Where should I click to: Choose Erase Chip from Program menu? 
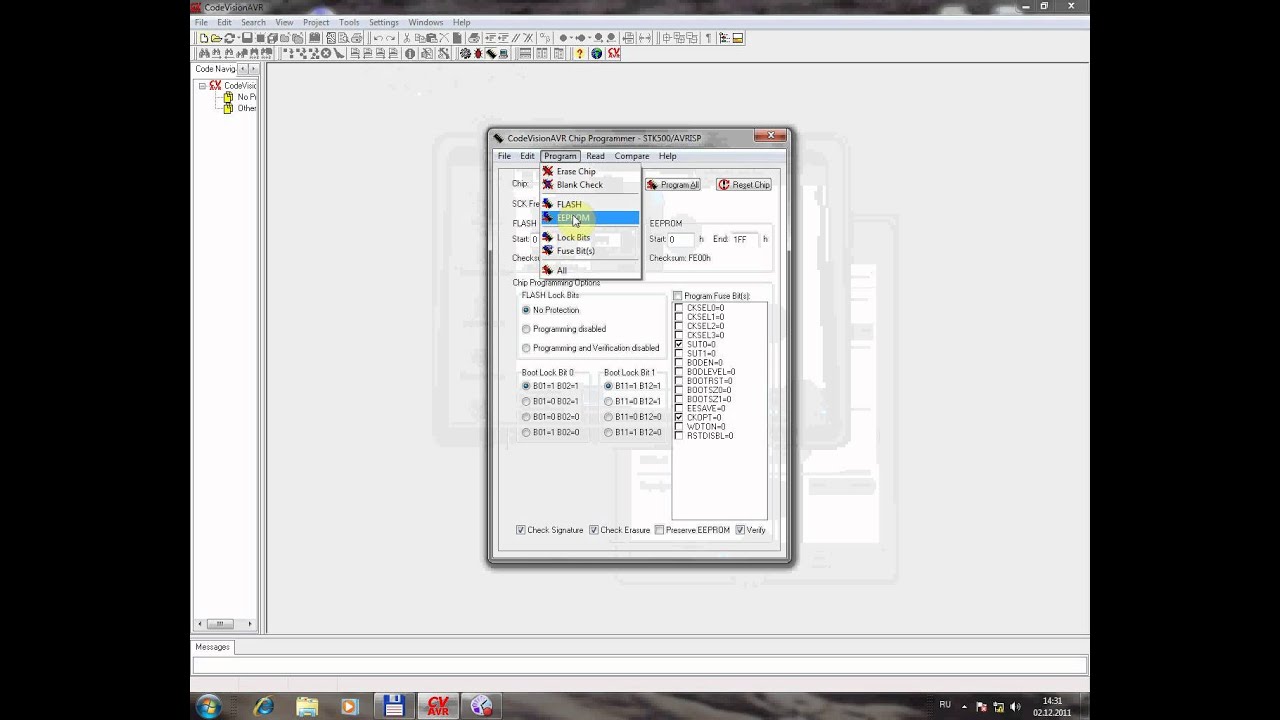click(x=590, y=171)
